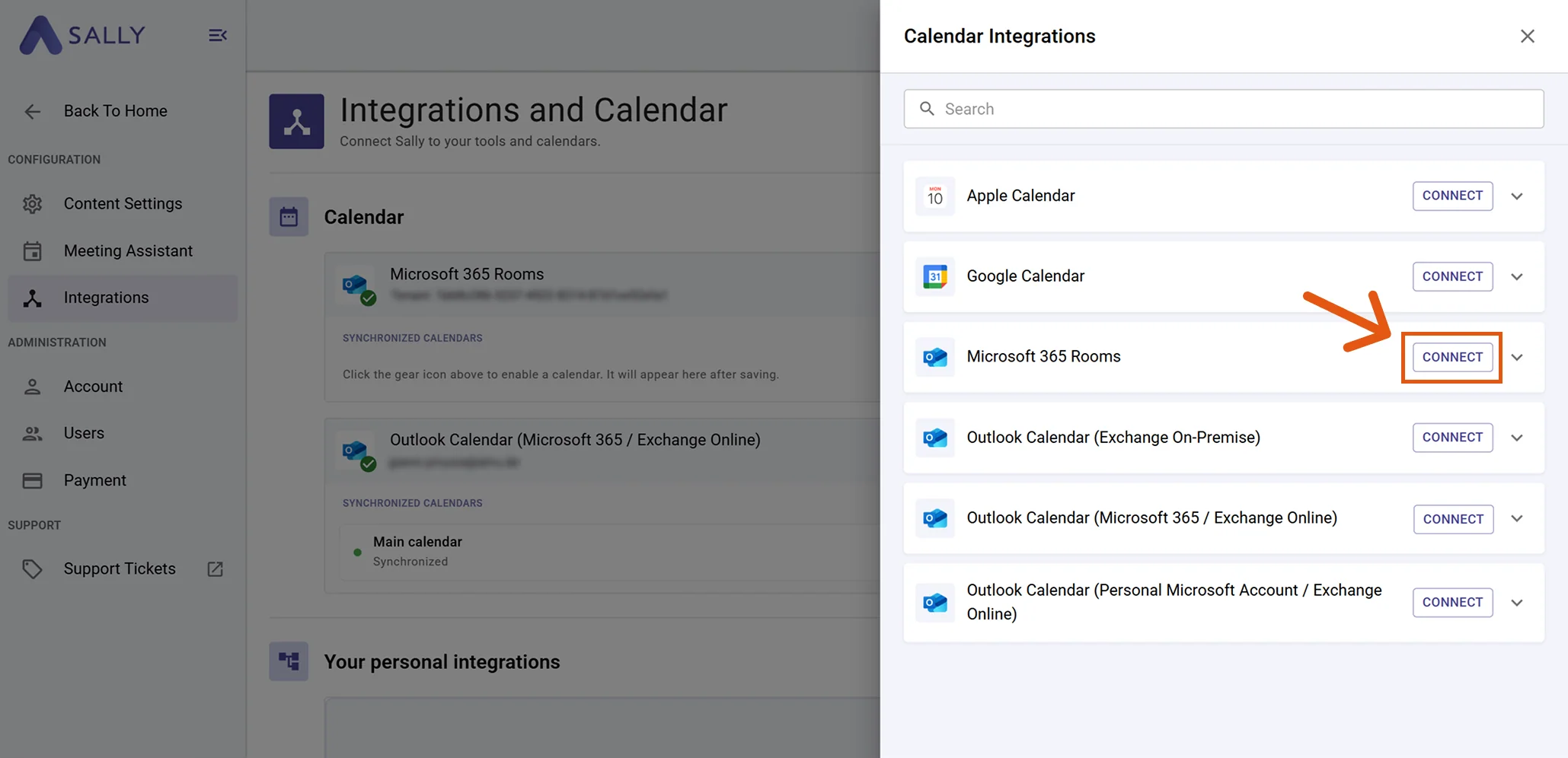1568x758 pixels.
Task: Close the Calendar Integrations panel
Action: click(x=1528, y=36)
